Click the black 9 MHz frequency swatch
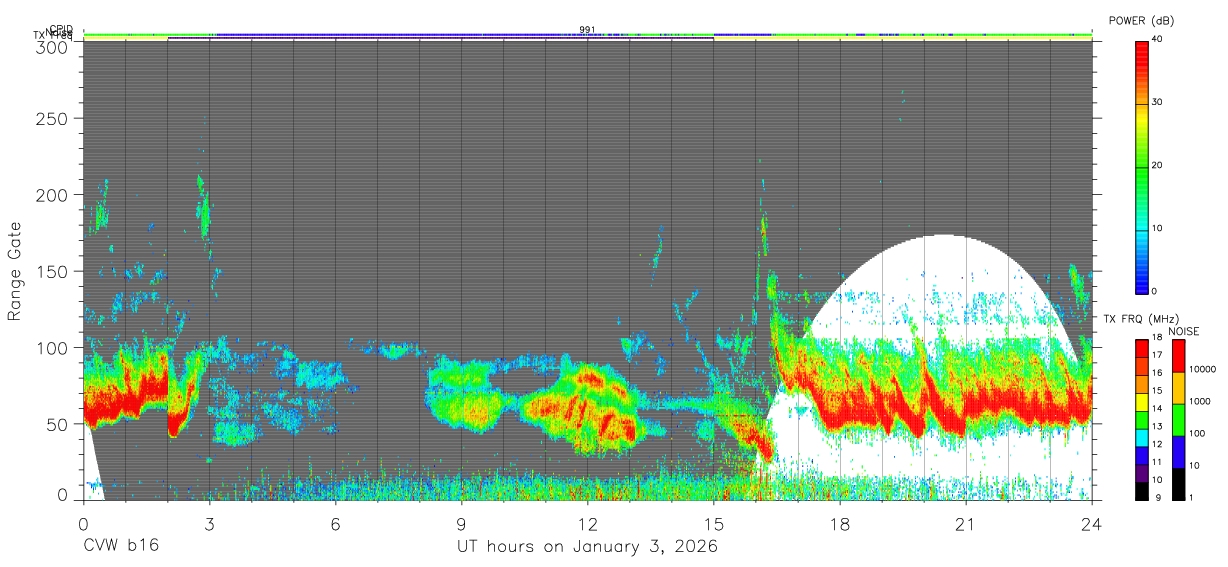The width and height of the screenshot is (1228, 567). [x=1142, y=492]
